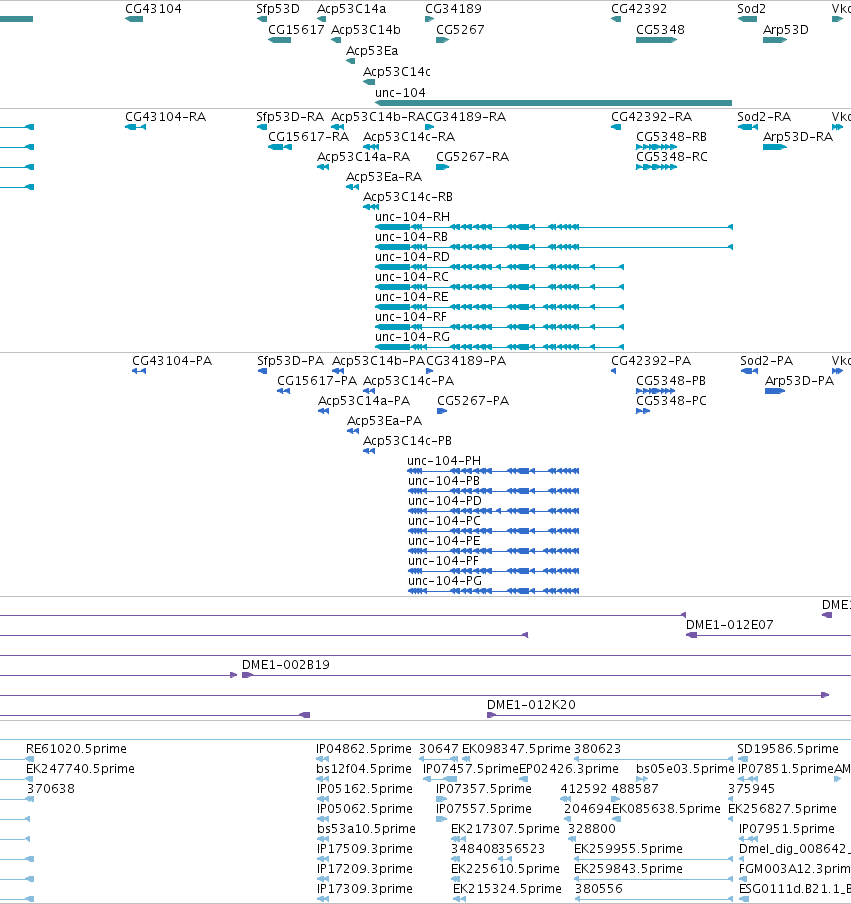Click the IP04862.5prime EST label
851x904 pixels.
[x=364, y=748]
